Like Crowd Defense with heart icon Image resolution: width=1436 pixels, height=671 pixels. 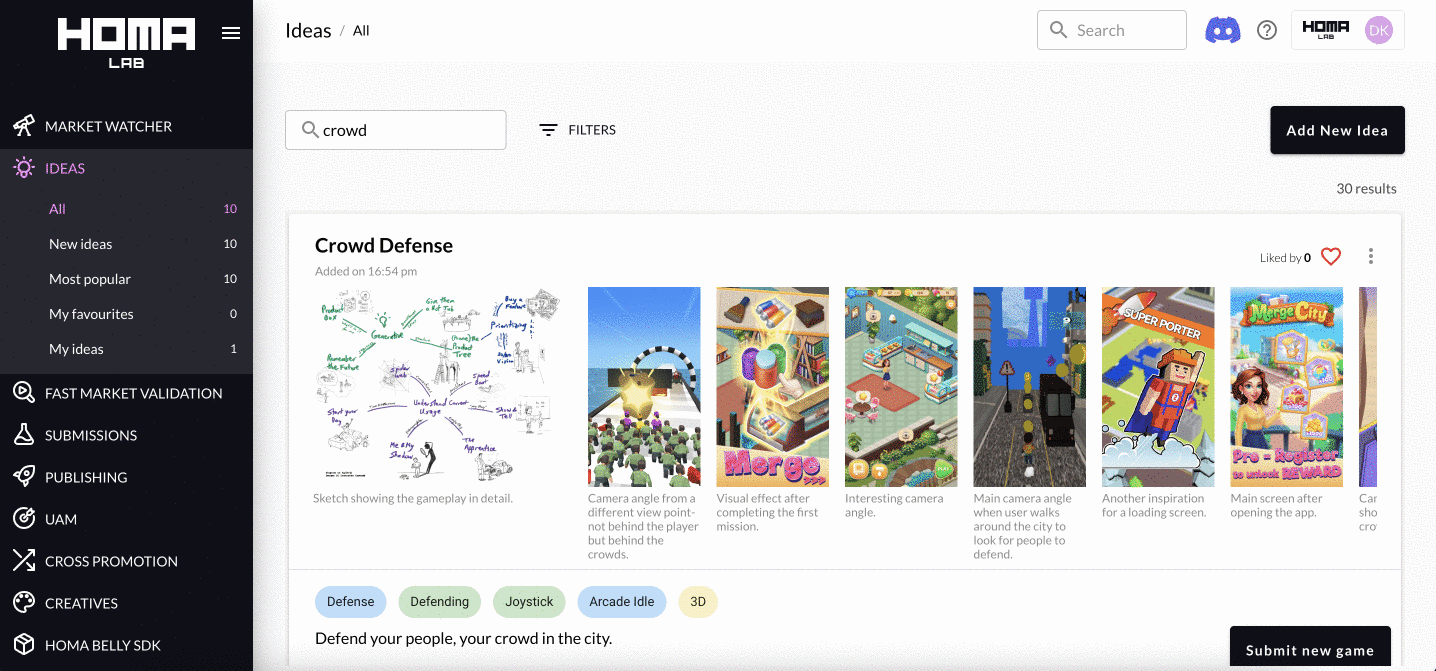pos(1330,257)
